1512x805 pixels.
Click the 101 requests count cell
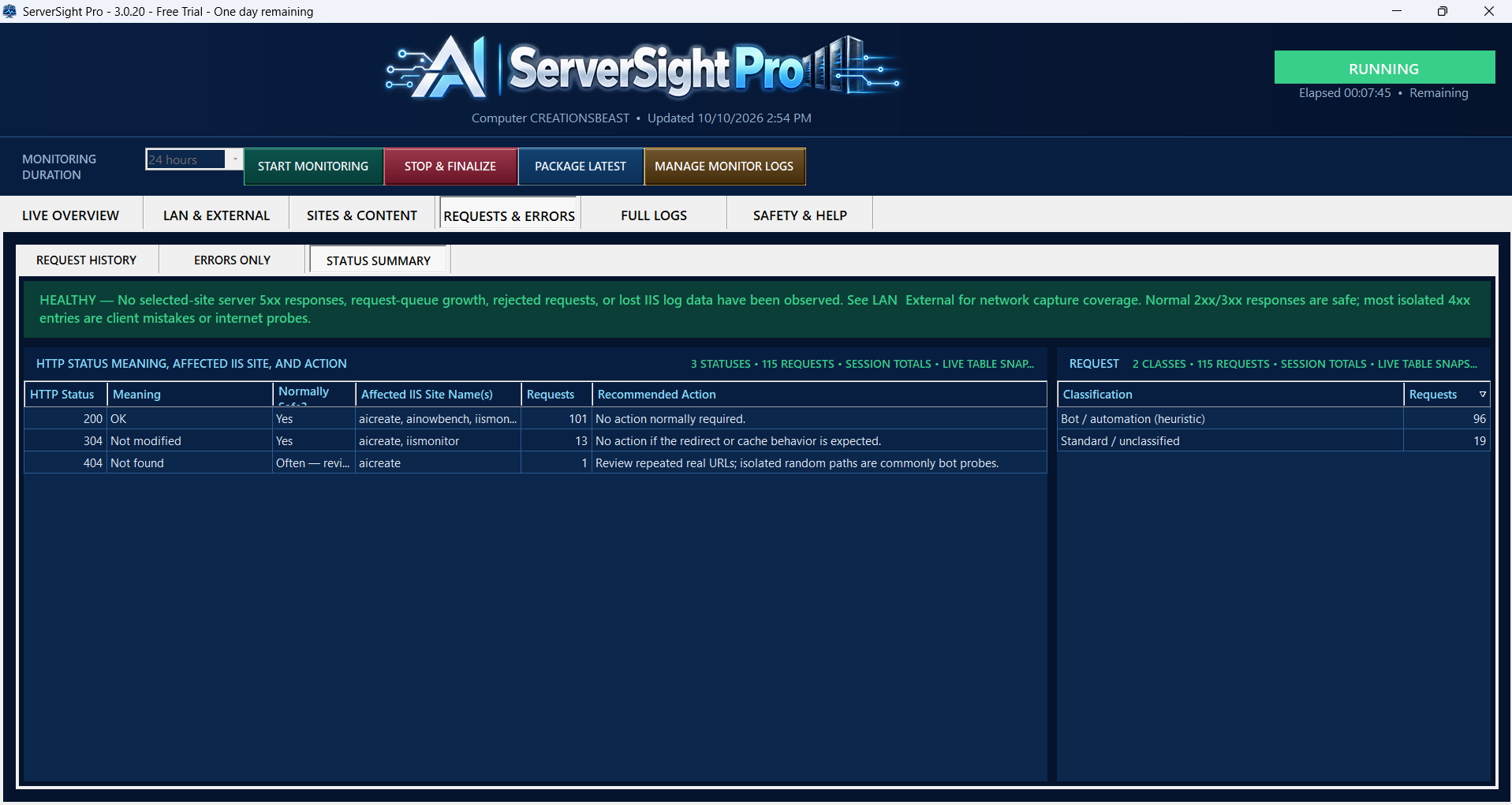coord(557,419)
